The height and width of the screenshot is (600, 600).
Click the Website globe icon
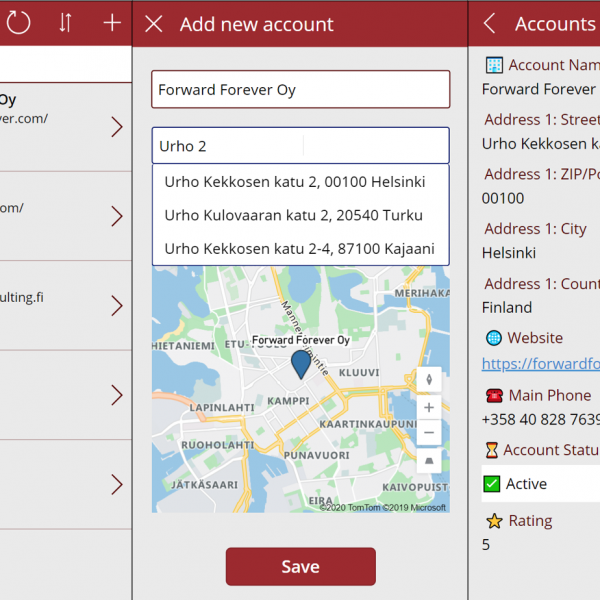tap(494, 338)
